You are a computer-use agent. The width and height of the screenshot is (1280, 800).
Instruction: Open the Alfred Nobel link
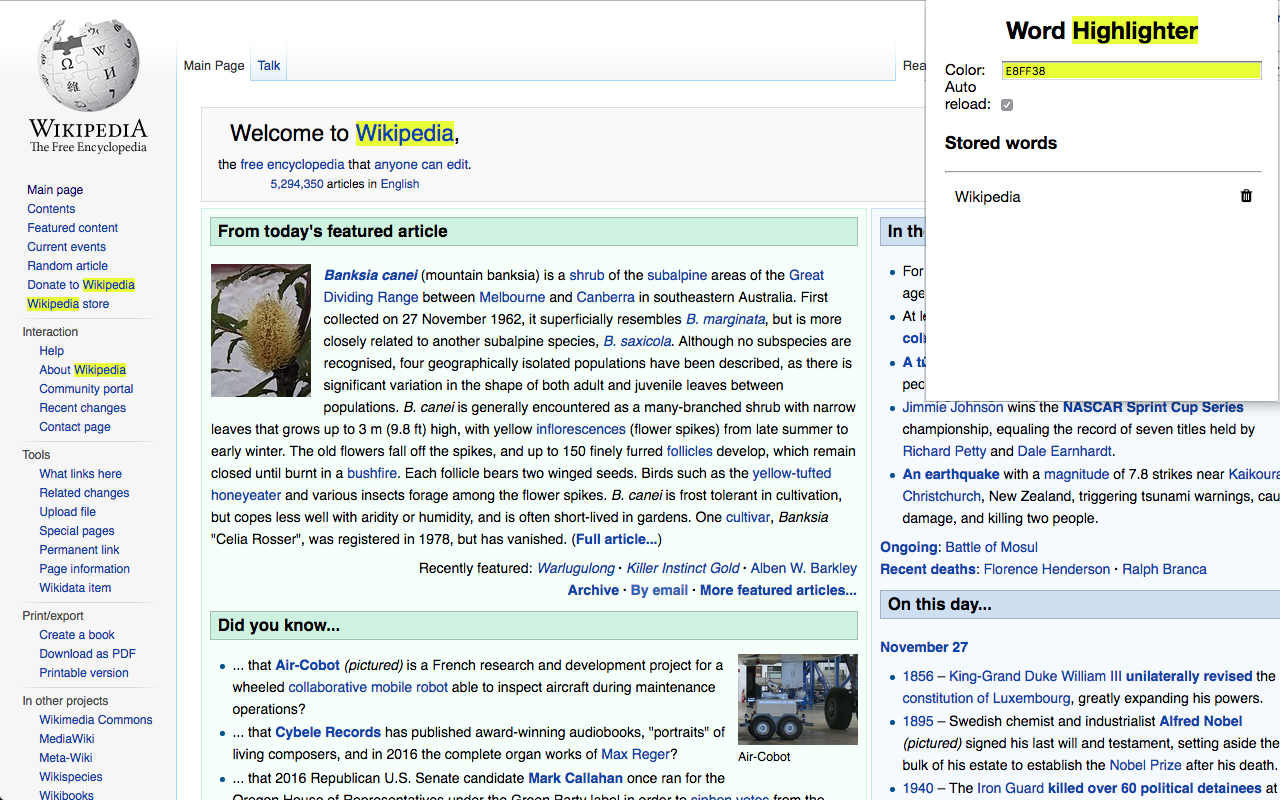[1201, 721]
